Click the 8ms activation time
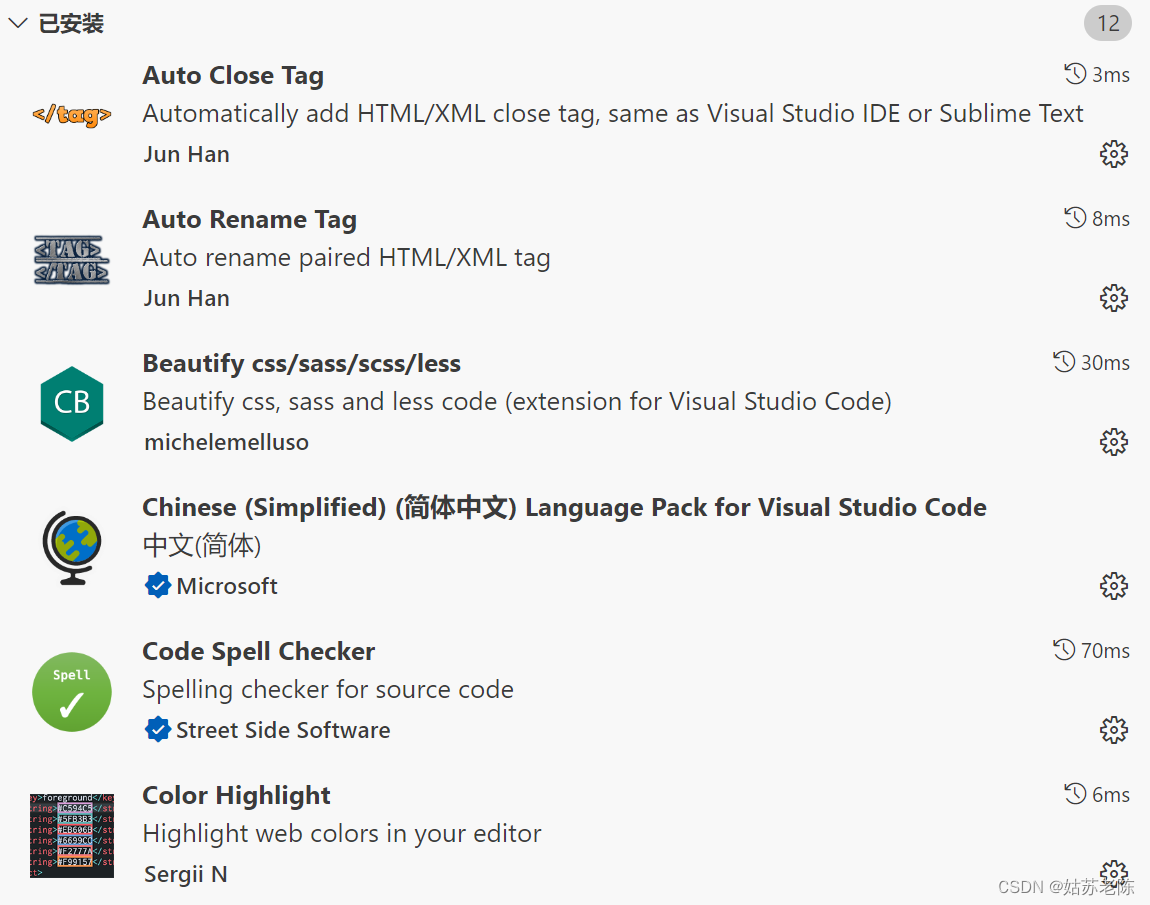This screenshot has width=1150, height=905. 1110,219
